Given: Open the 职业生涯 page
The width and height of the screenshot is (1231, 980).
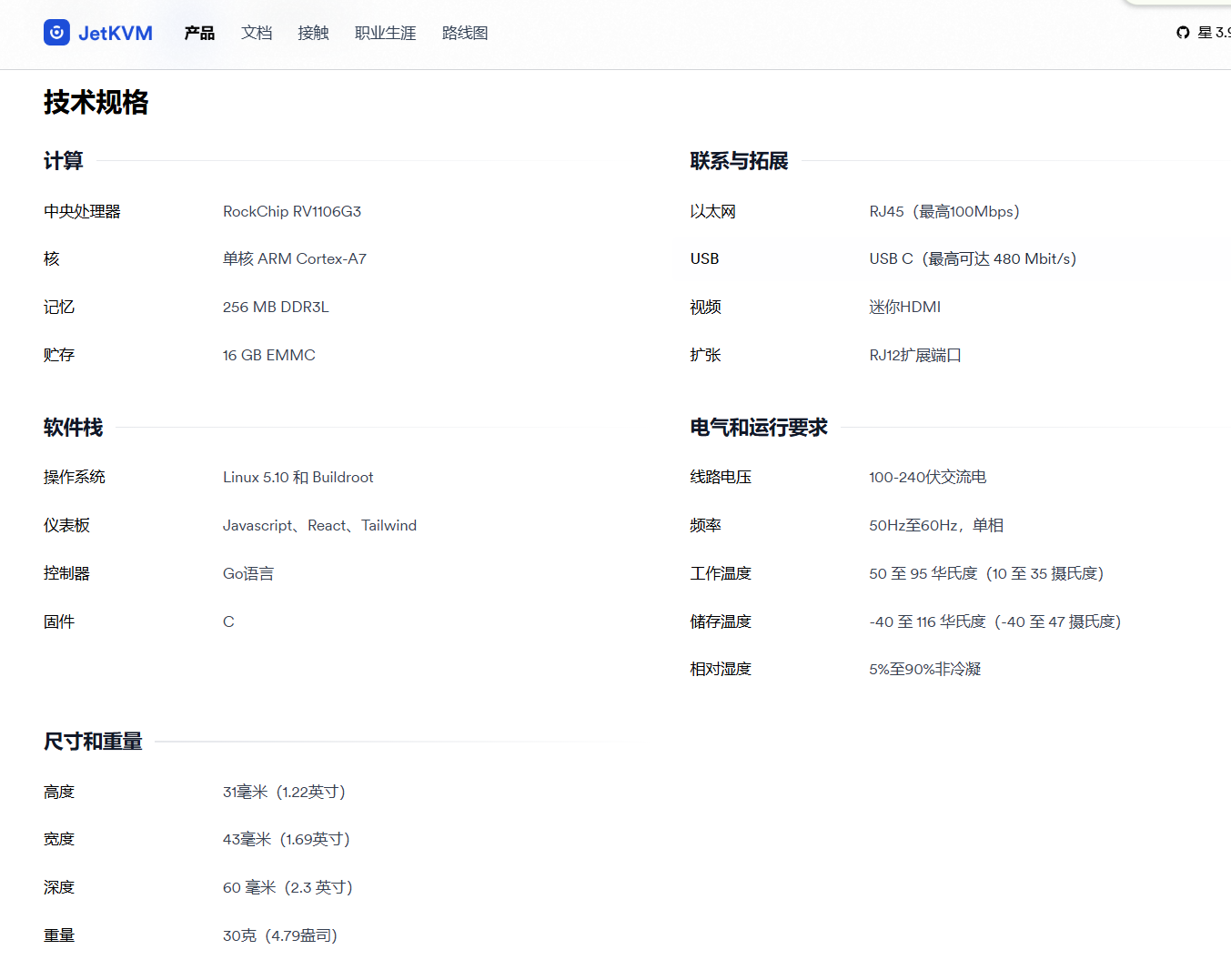Looking at the screenshot, I should pos(385,33).
